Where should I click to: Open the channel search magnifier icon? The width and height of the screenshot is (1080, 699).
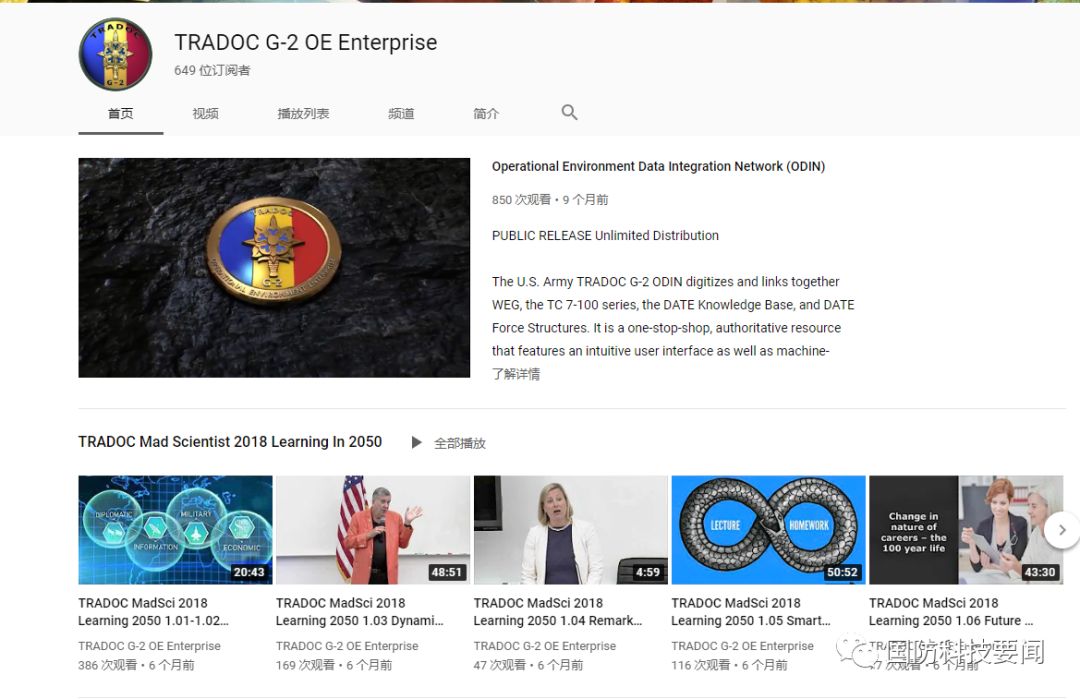point(569,112)
